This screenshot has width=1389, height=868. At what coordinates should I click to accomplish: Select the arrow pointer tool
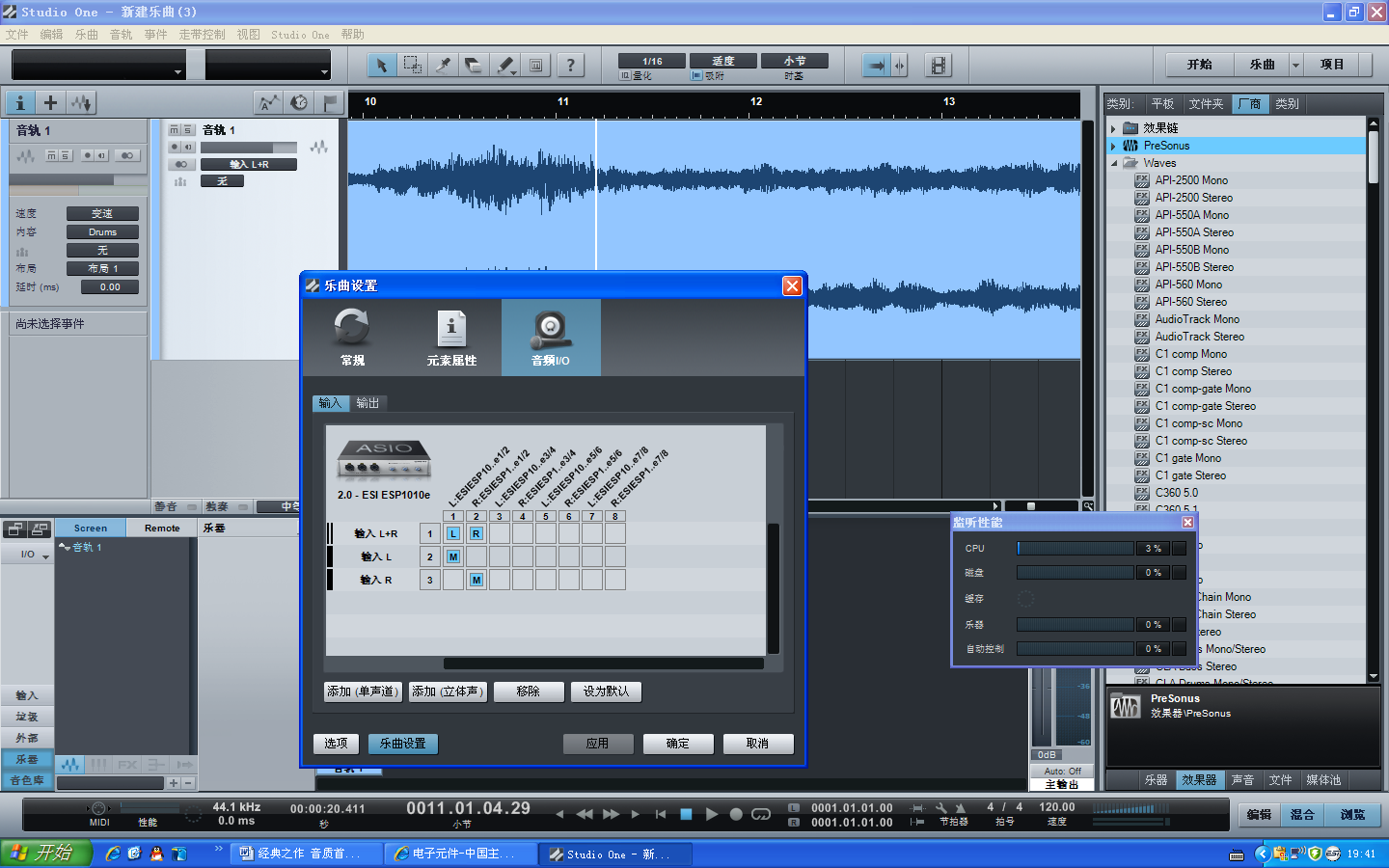click(x=381, y=65)
